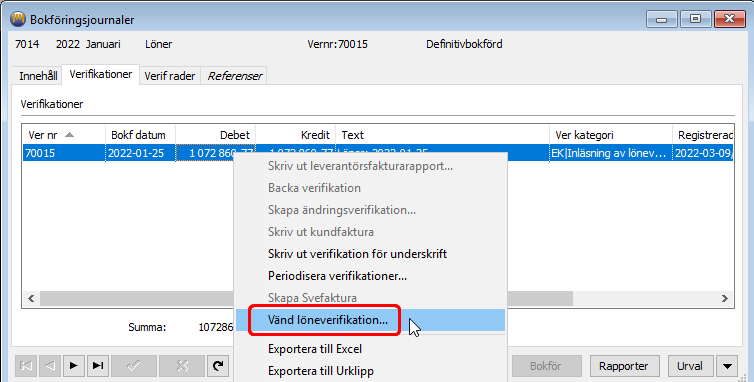The height and width of the screenshot is (382, 754).
Task: Jump to last record arrow
Action: point(98,366)
